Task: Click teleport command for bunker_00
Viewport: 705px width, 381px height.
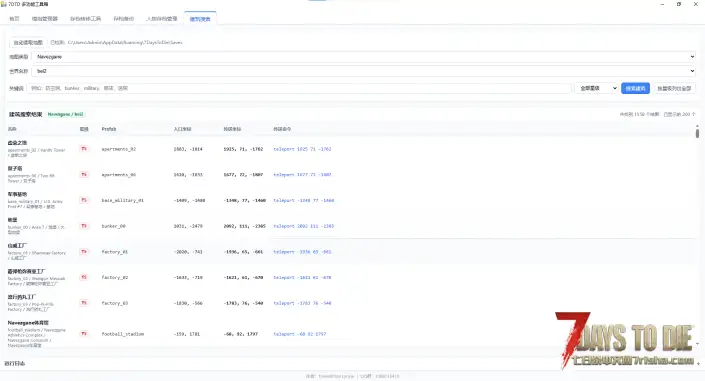Action: 303,226
